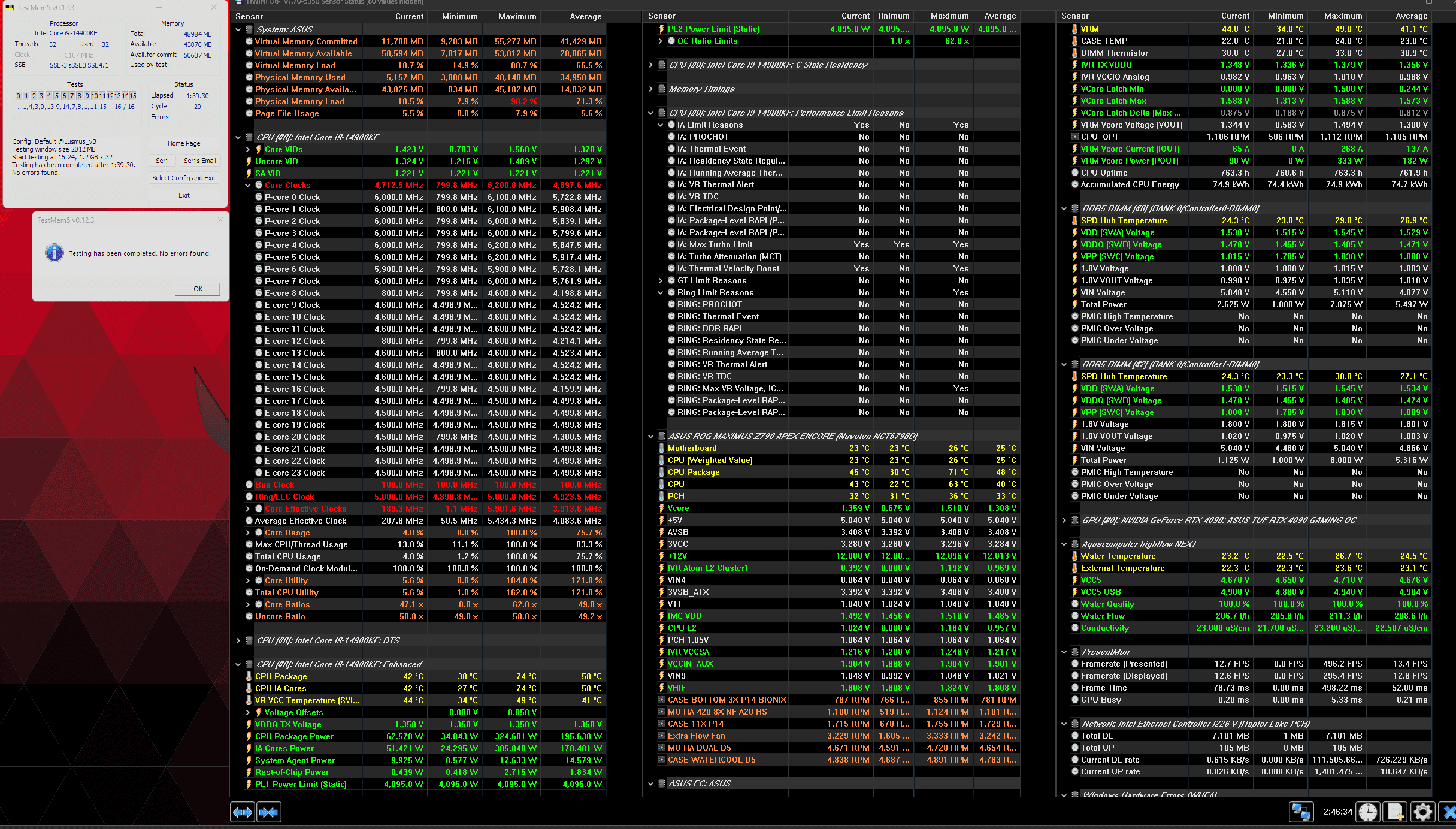The image size is (1456, 829).
Task: Expand the Voltage Offsets node
Action: [x=248, y=712]
